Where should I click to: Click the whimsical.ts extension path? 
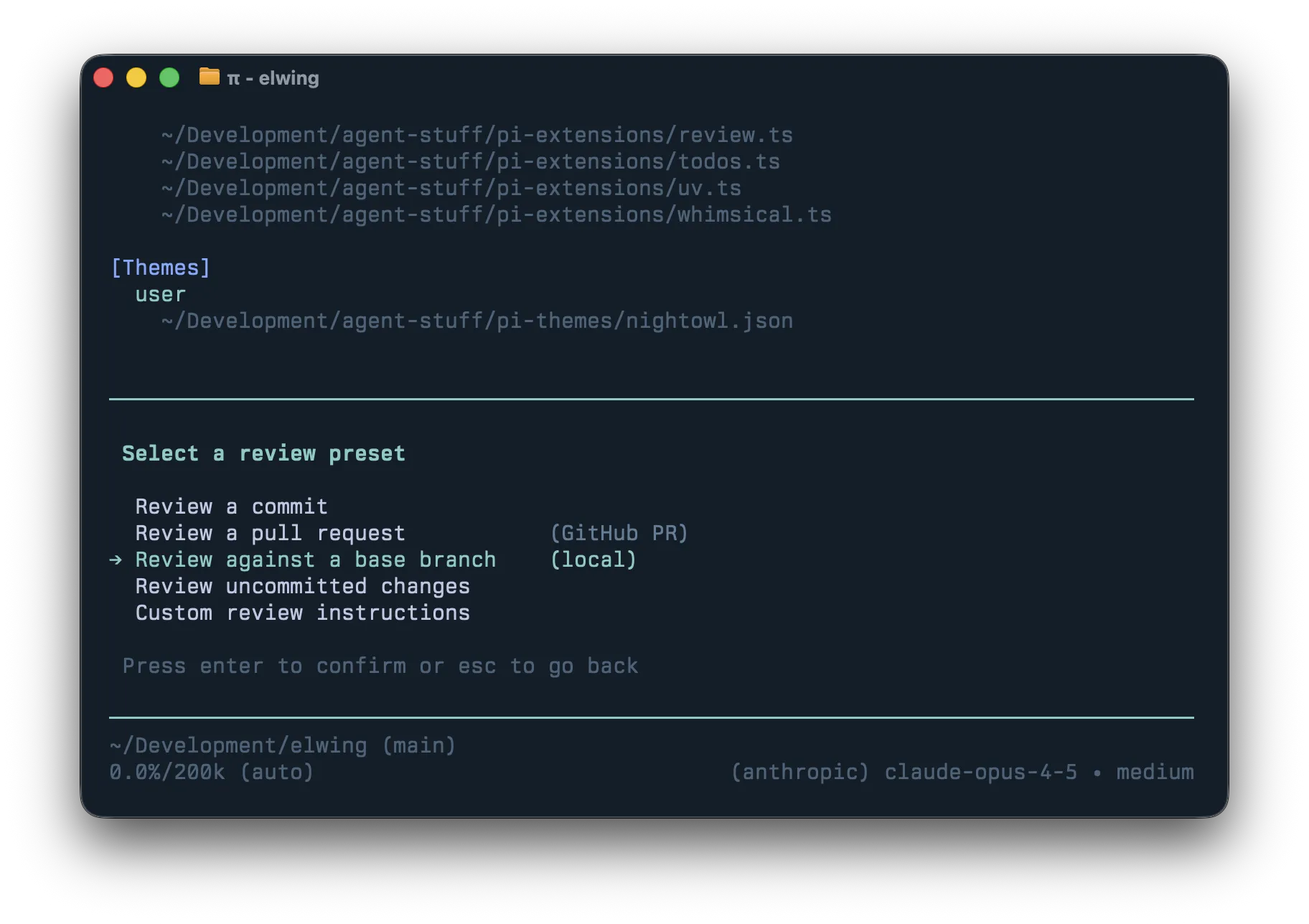click(496, 214)
